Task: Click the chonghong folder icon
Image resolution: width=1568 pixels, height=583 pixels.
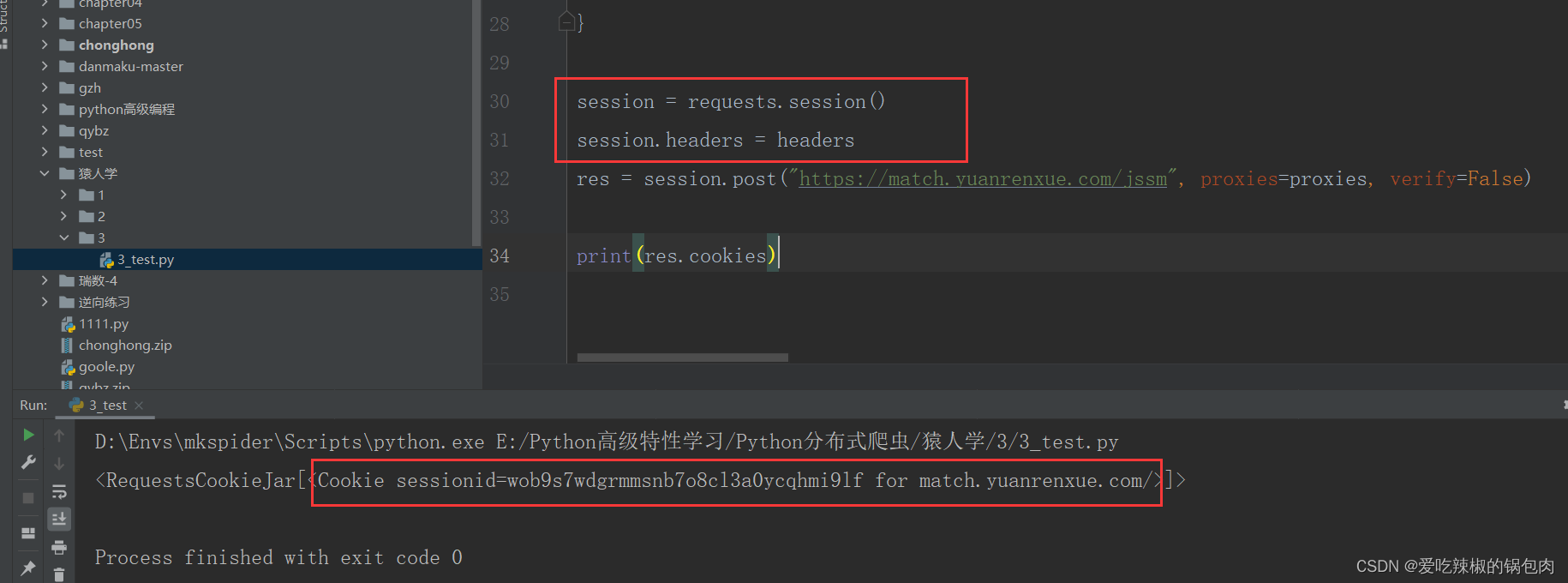Action: pos(67,45)
